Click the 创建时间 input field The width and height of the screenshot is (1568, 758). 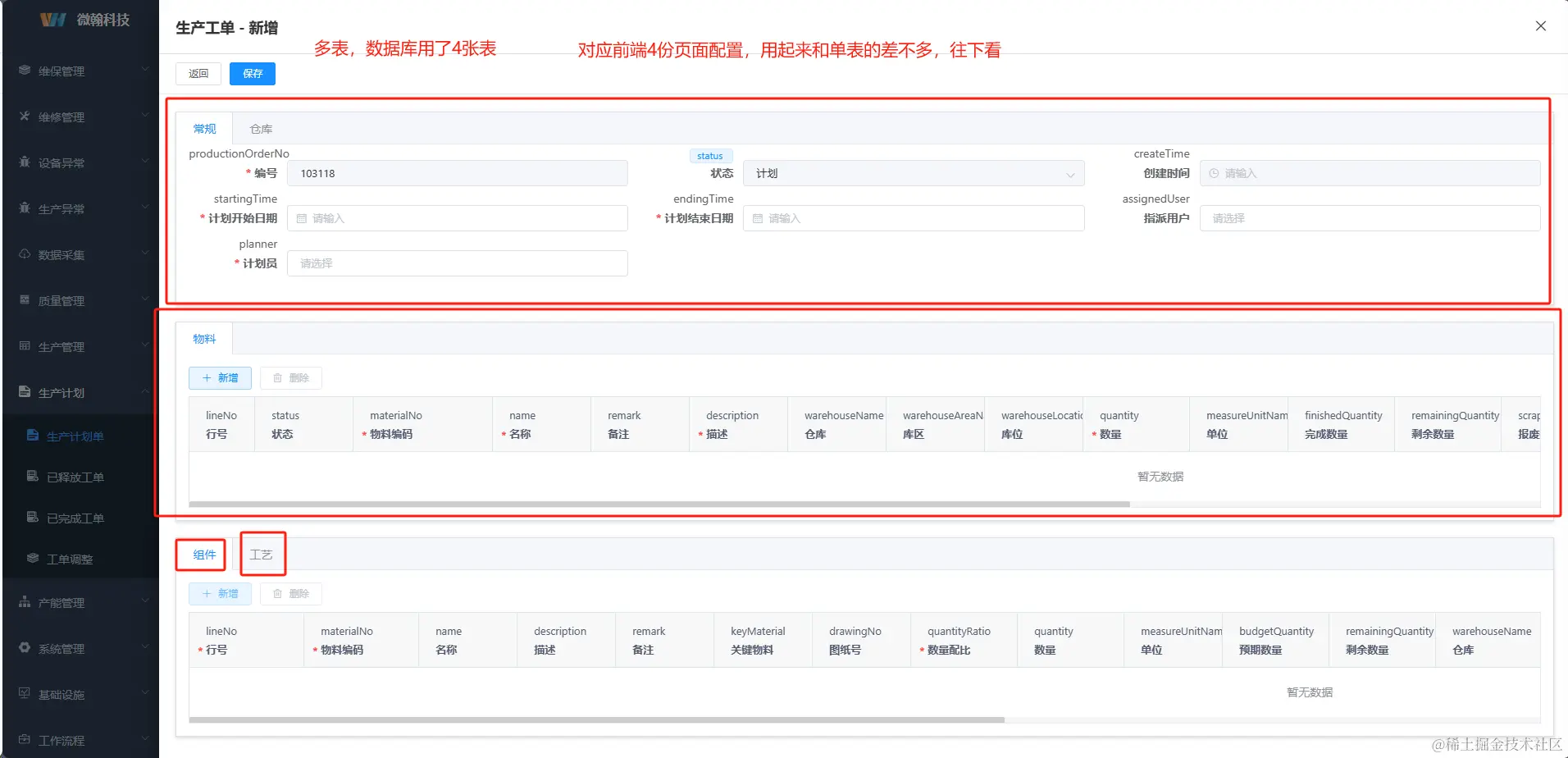tap(1370, 173)
